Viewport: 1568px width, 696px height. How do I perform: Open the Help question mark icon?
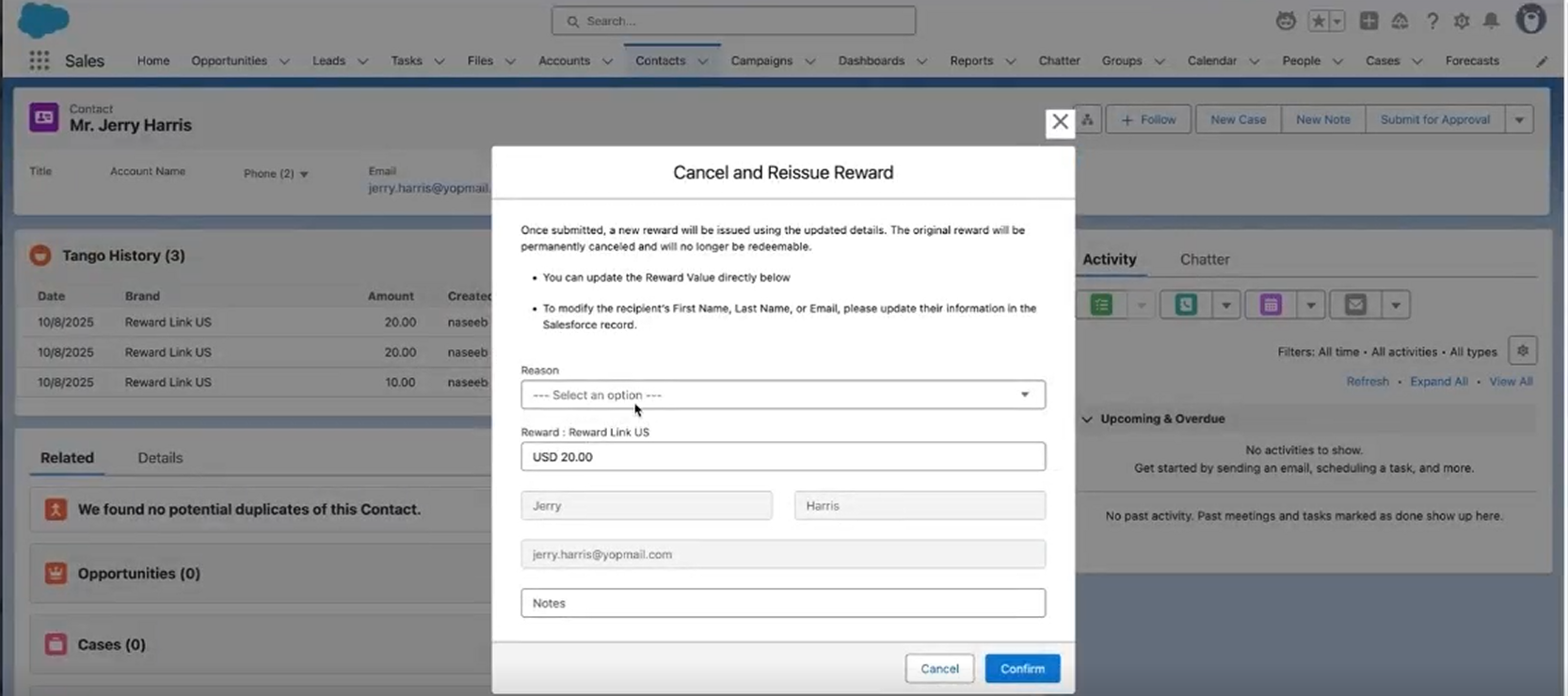(x=1432, y=21)
